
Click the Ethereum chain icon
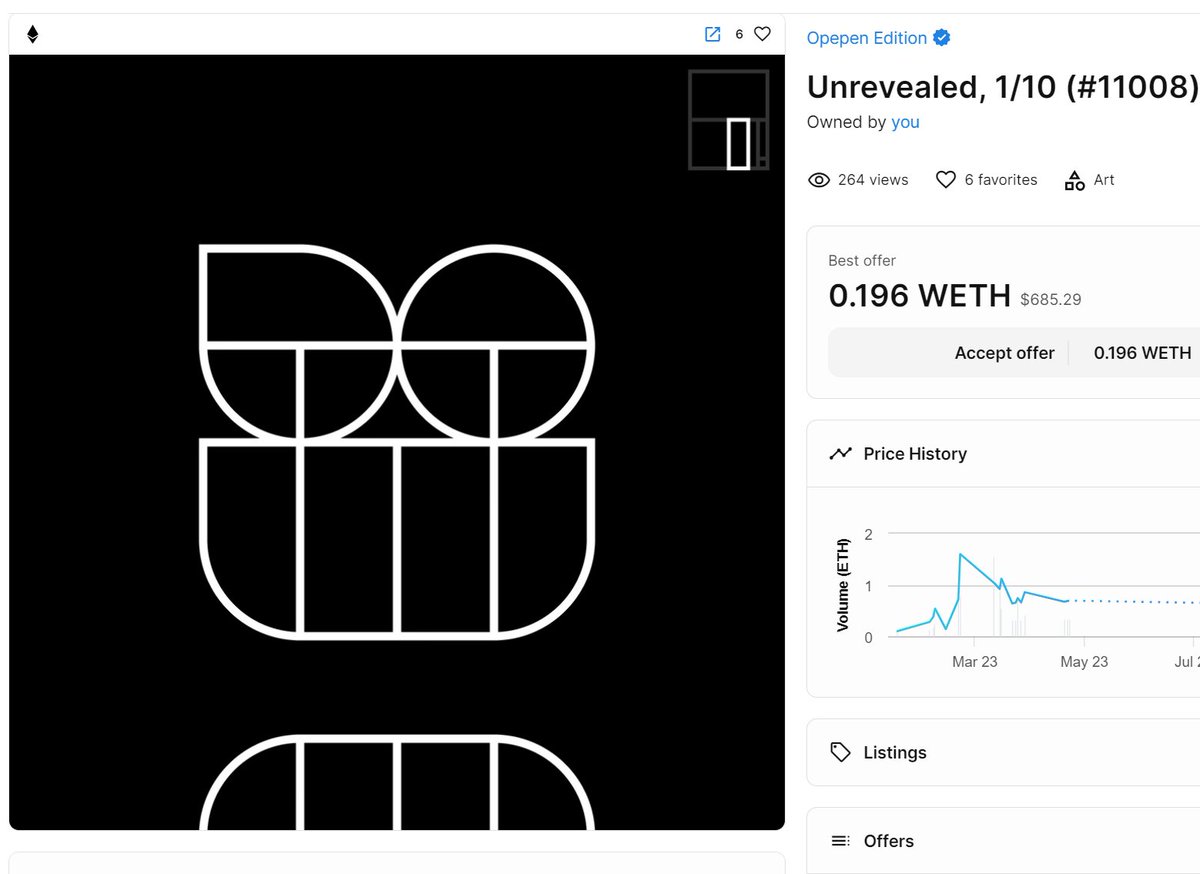32,35
